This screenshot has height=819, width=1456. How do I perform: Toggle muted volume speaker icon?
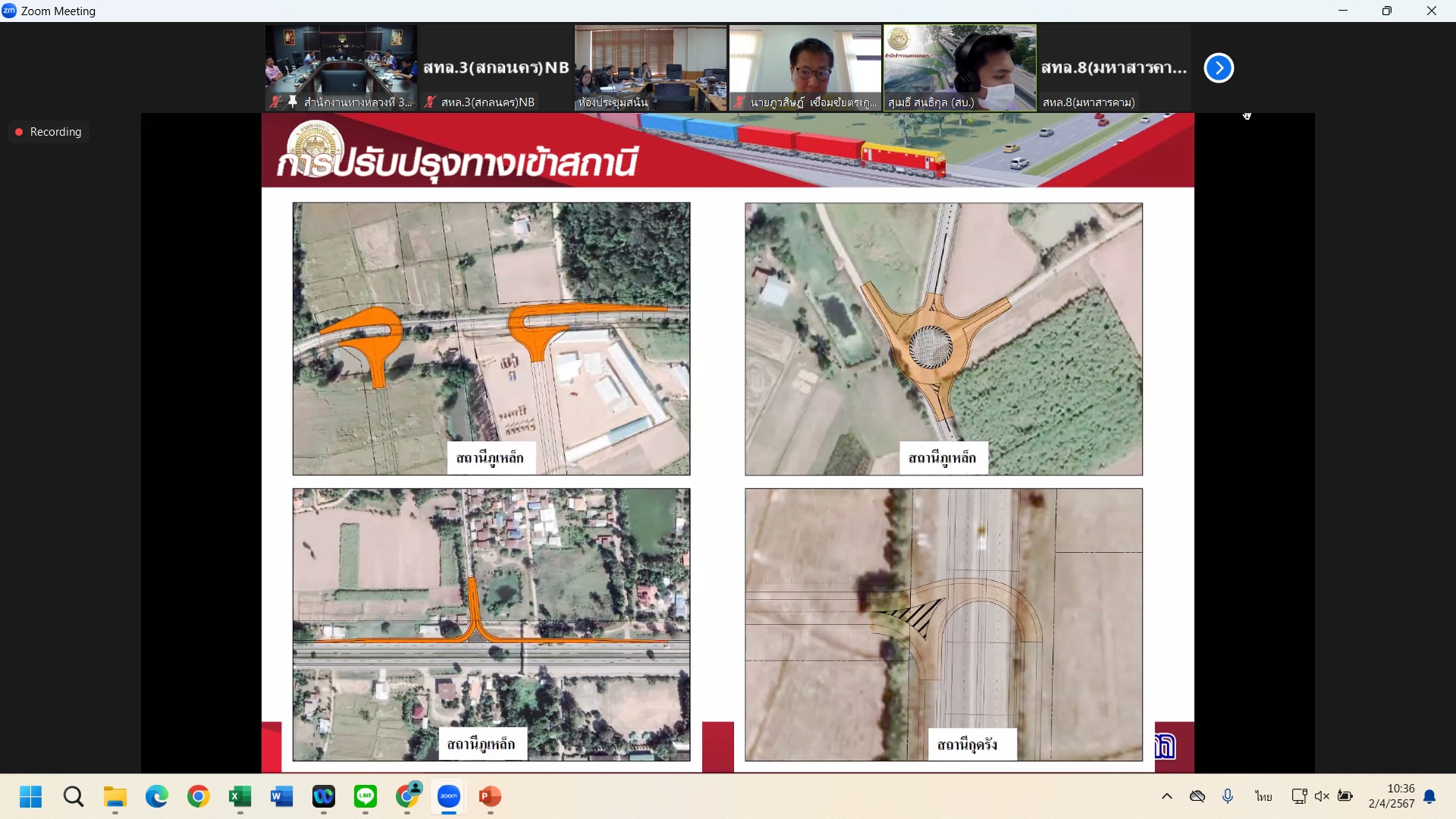pyautogui.click(x=1322, y=796)
